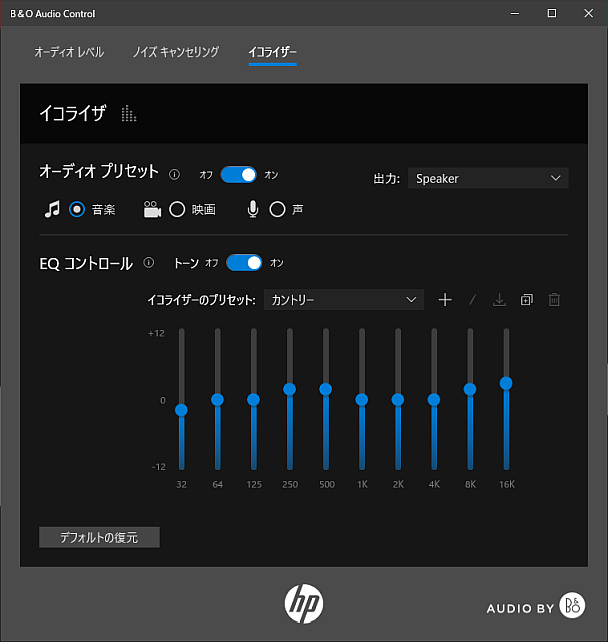Click the 250 Hz slider handle
The width and height of the screenshot is (608, 642).
tap(289, 389)
